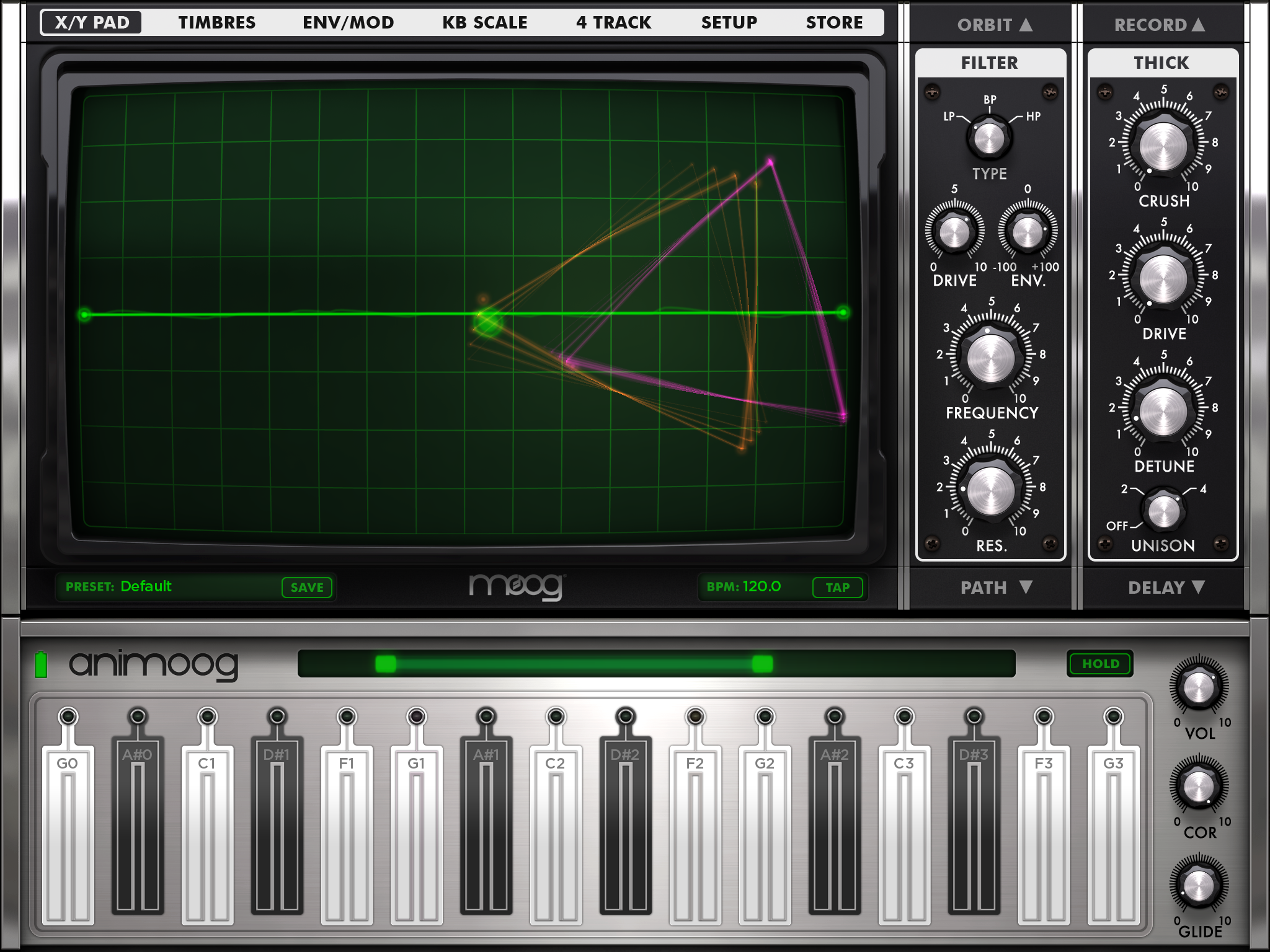Click the right handle of keyboard range slider
This screenshot has height=952, width=1270.
[x=762, y=664]
